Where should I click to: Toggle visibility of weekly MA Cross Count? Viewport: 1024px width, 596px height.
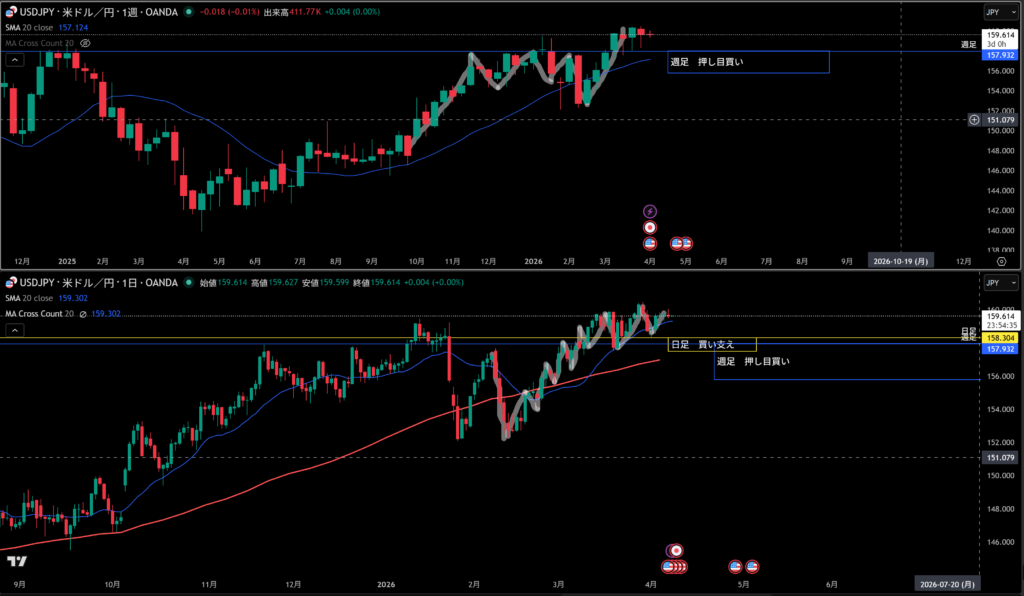tap(86, 44)
